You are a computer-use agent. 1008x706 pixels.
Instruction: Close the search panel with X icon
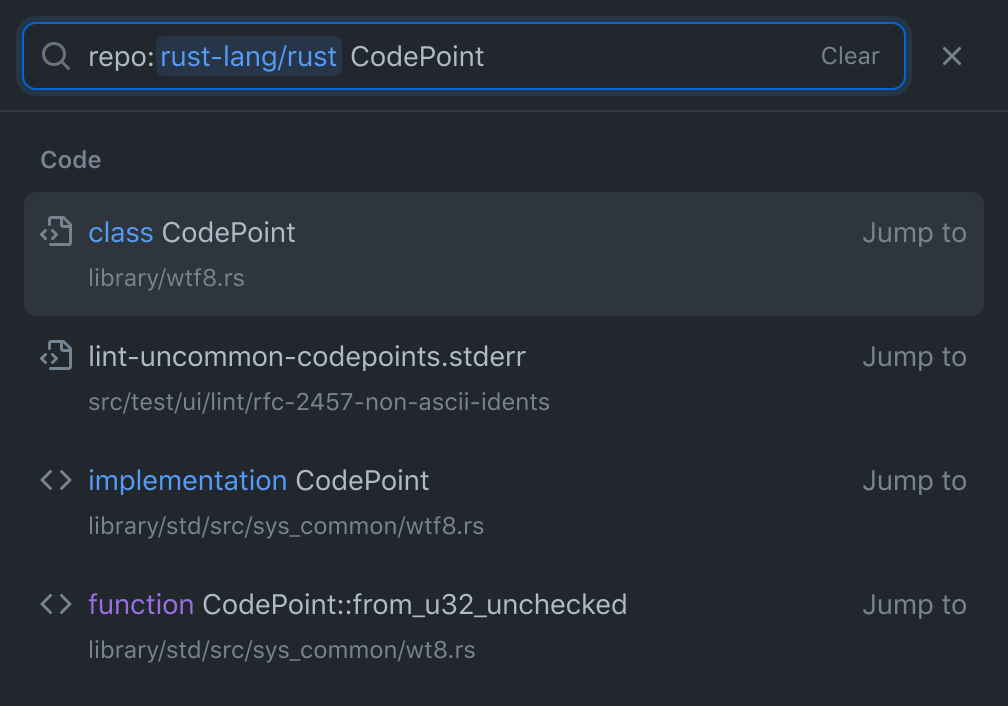[x=951, y=57]
